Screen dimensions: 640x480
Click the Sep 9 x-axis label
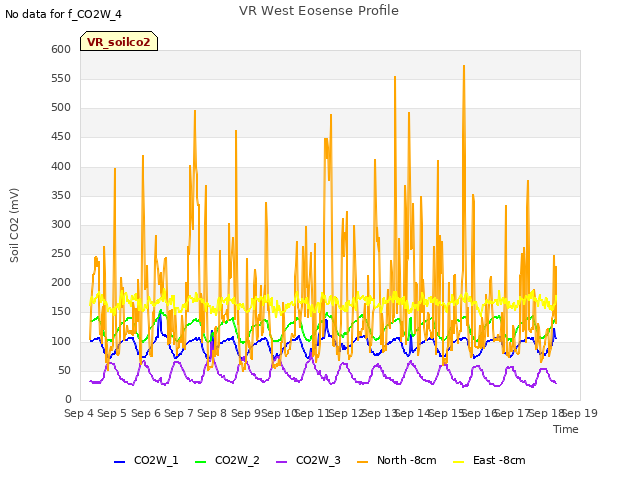pos(246,413)
